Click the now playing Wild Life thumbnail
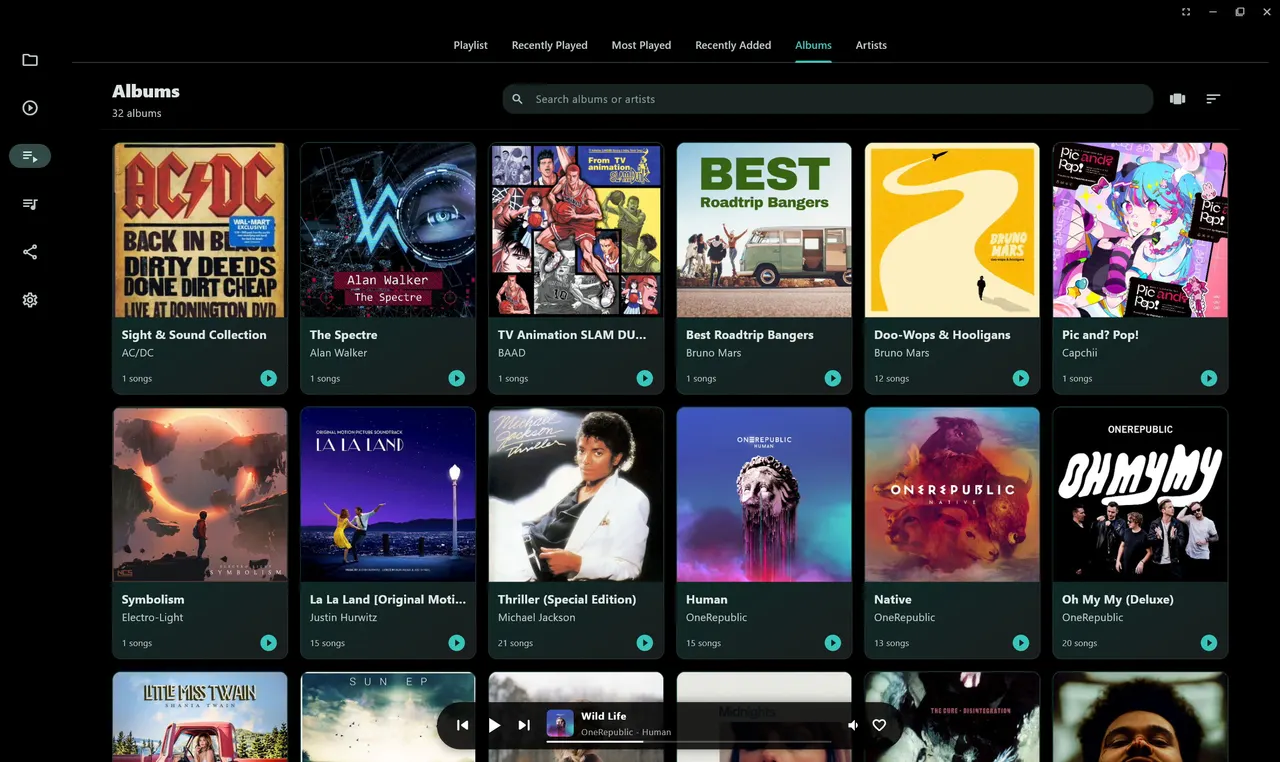 click(560, 723)
